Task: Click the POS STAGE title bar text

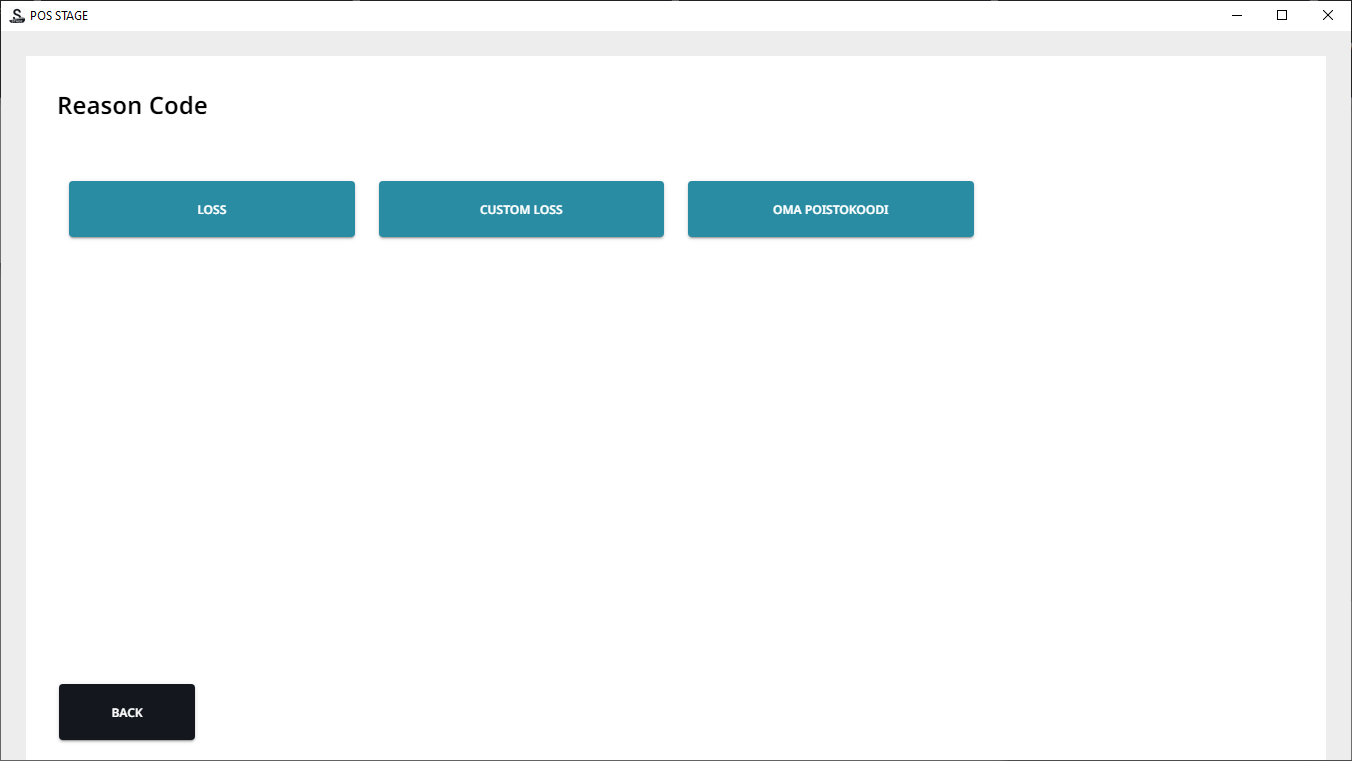Action: pyautogui.click(x=59, y=16)
